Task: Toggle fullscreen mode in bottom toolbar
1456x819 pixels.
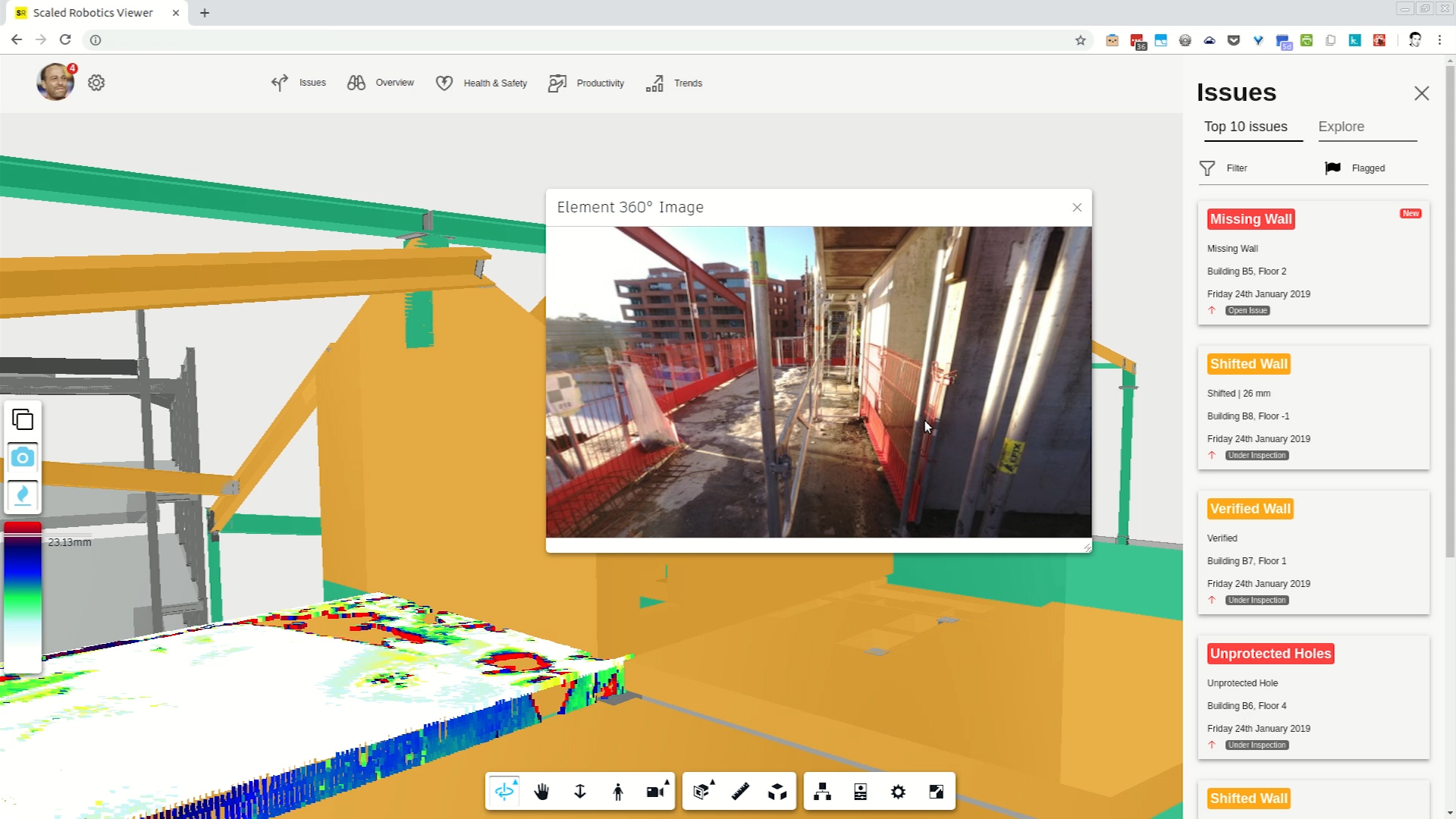Action: tap(937, 792)
